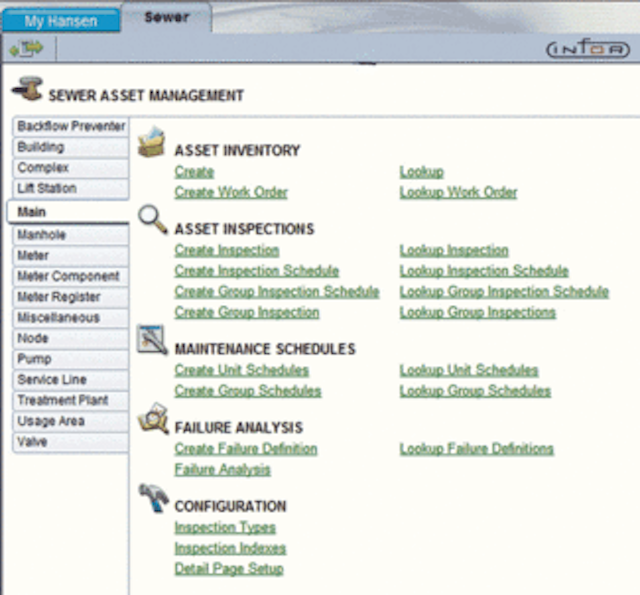Click the Infor logo
Image resolution: width=640 pixels, height=595 pixels.
[588, 49]
